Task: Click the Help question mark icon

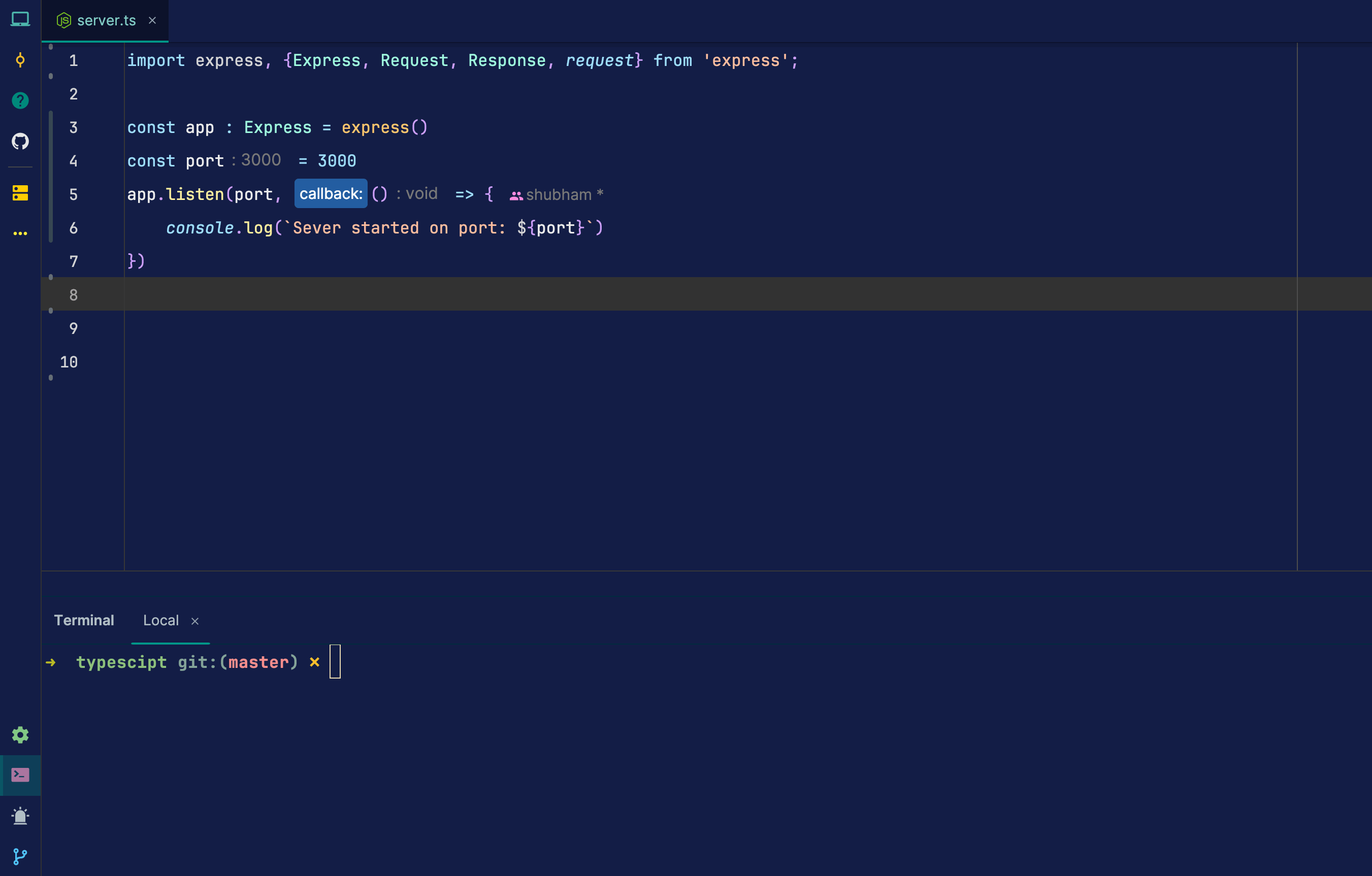Action: tap(20, 100)
